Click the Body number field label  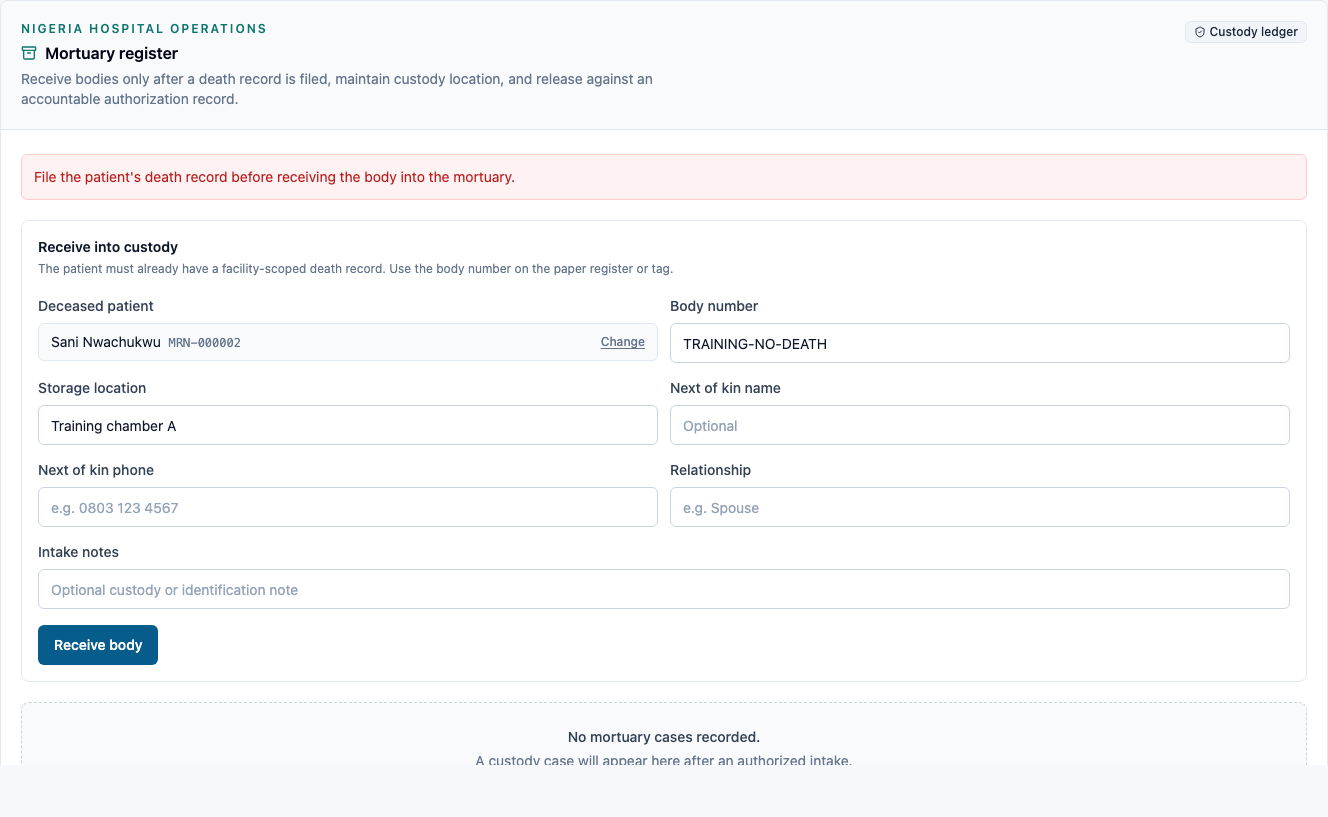coord(714,306)
